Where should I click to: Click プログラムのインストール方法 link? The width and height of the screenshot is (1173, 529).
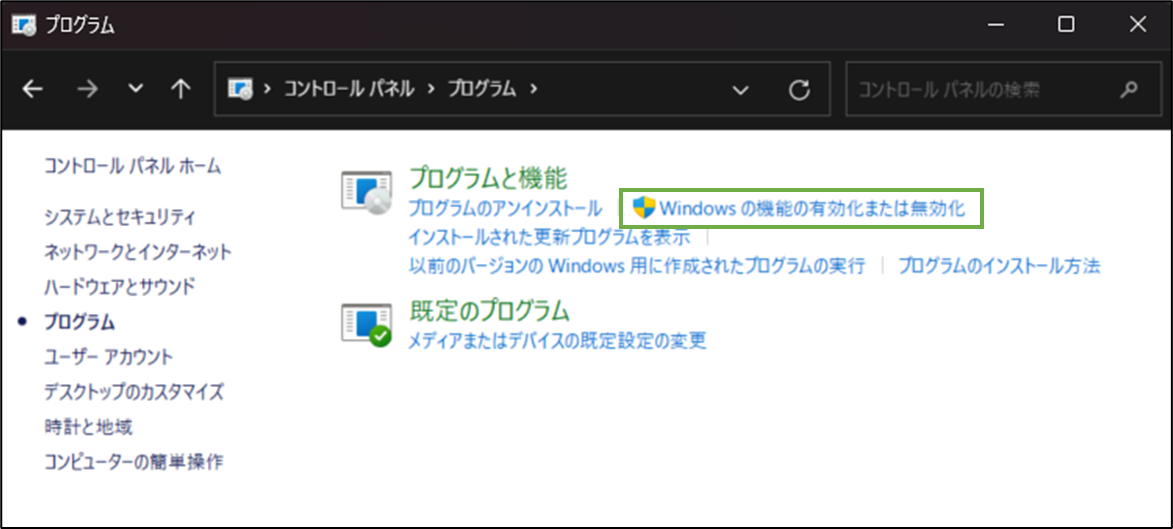point(999,265)
